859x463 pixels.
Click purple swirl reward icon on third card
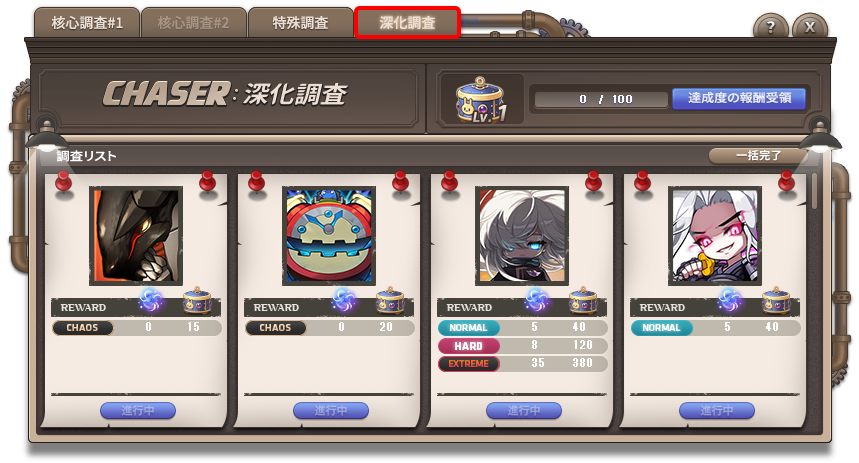(536, 300)
